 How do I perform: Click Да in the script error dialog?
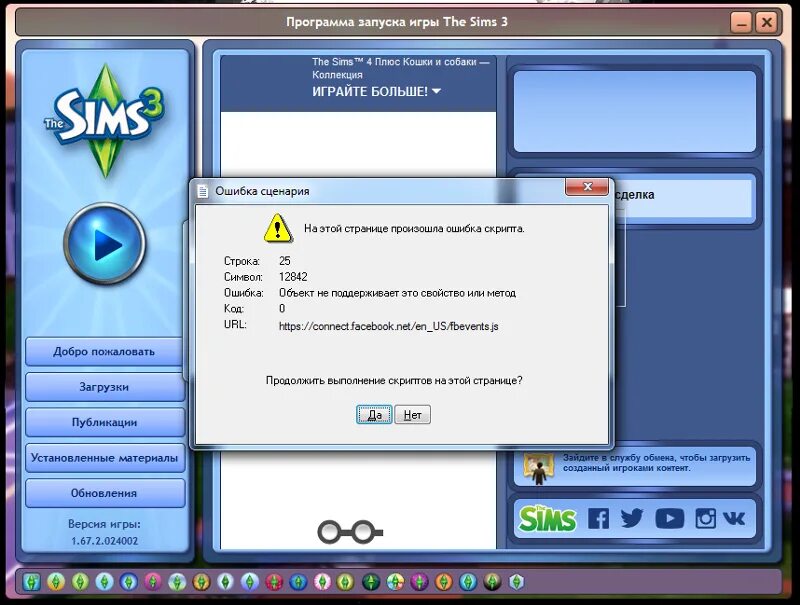point(374,415)
